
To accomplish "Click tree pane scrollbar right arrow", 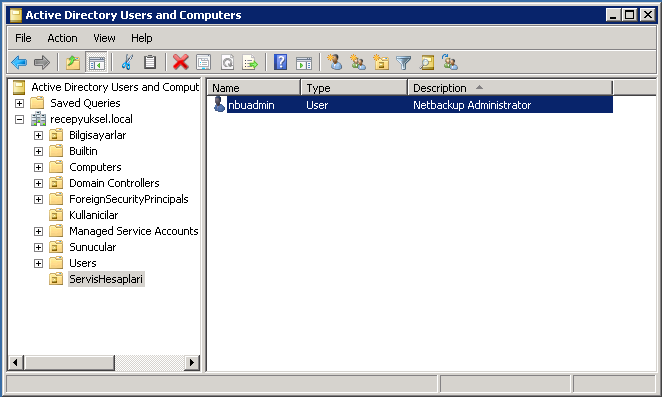I will click(192, 362).
